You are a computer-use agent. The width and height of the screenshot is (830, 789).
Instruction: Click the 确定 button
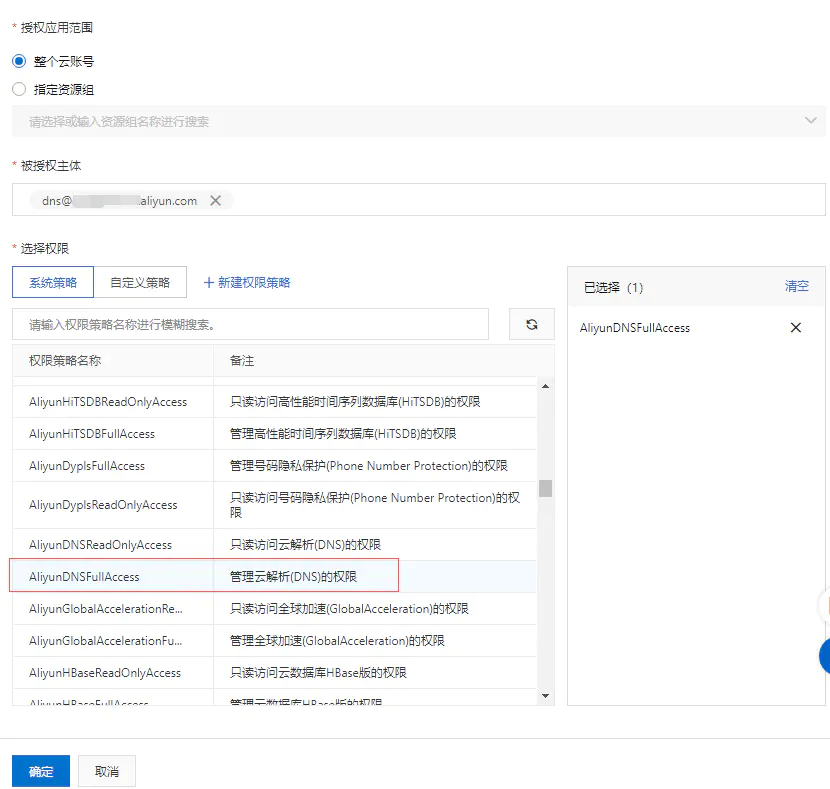click(x=41, y=771)
